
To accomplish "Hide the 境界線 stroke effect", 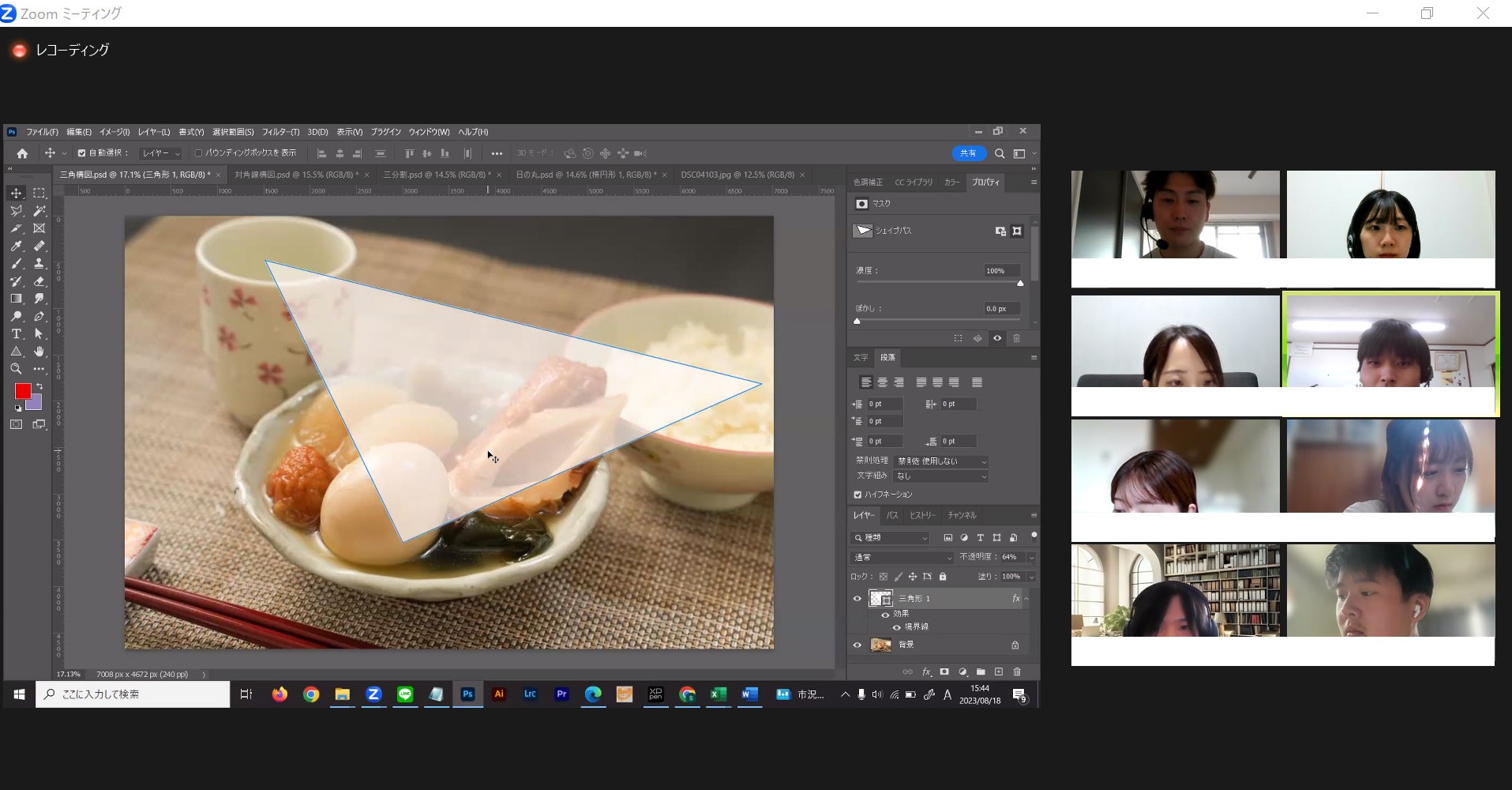I will tap(896, 626).
